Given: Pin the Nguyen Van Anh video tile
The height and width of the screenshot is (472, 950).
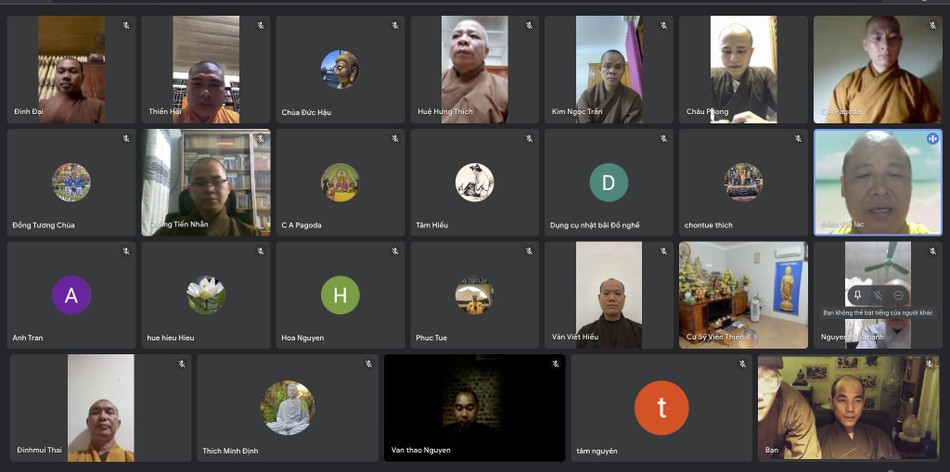Looking at the screenshot, I should pyautogui.click(x=857, y=295).
